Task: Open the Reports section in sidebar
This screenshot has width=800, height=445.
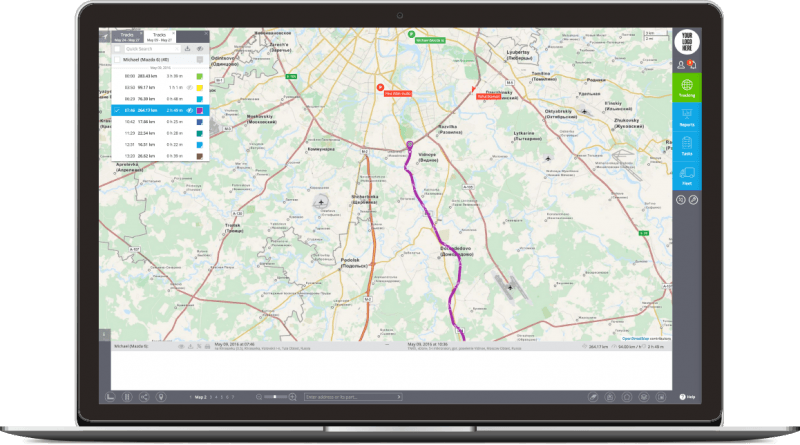Action: 687,117
